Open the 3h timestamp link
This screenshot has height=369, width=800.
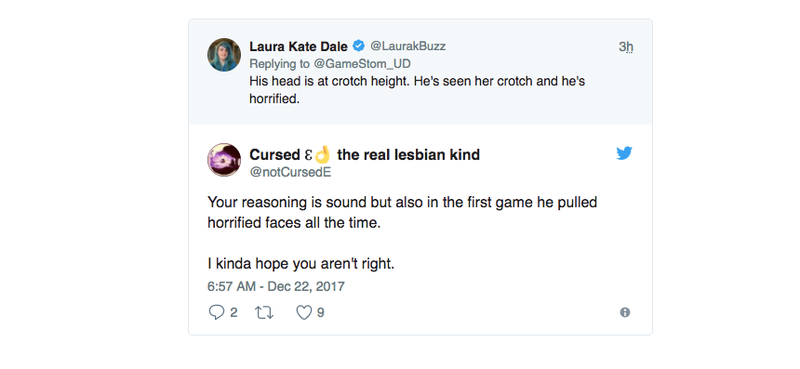point(626,47)
